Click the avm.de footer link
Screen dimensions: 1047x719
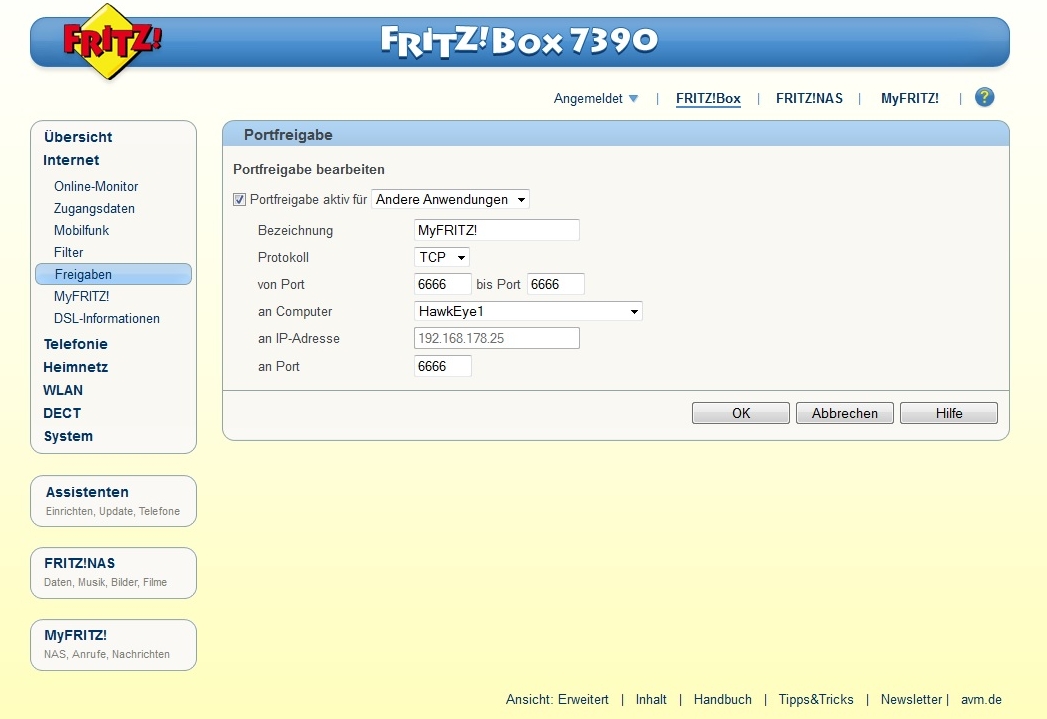pyautogui.click(x=981, y=700)
